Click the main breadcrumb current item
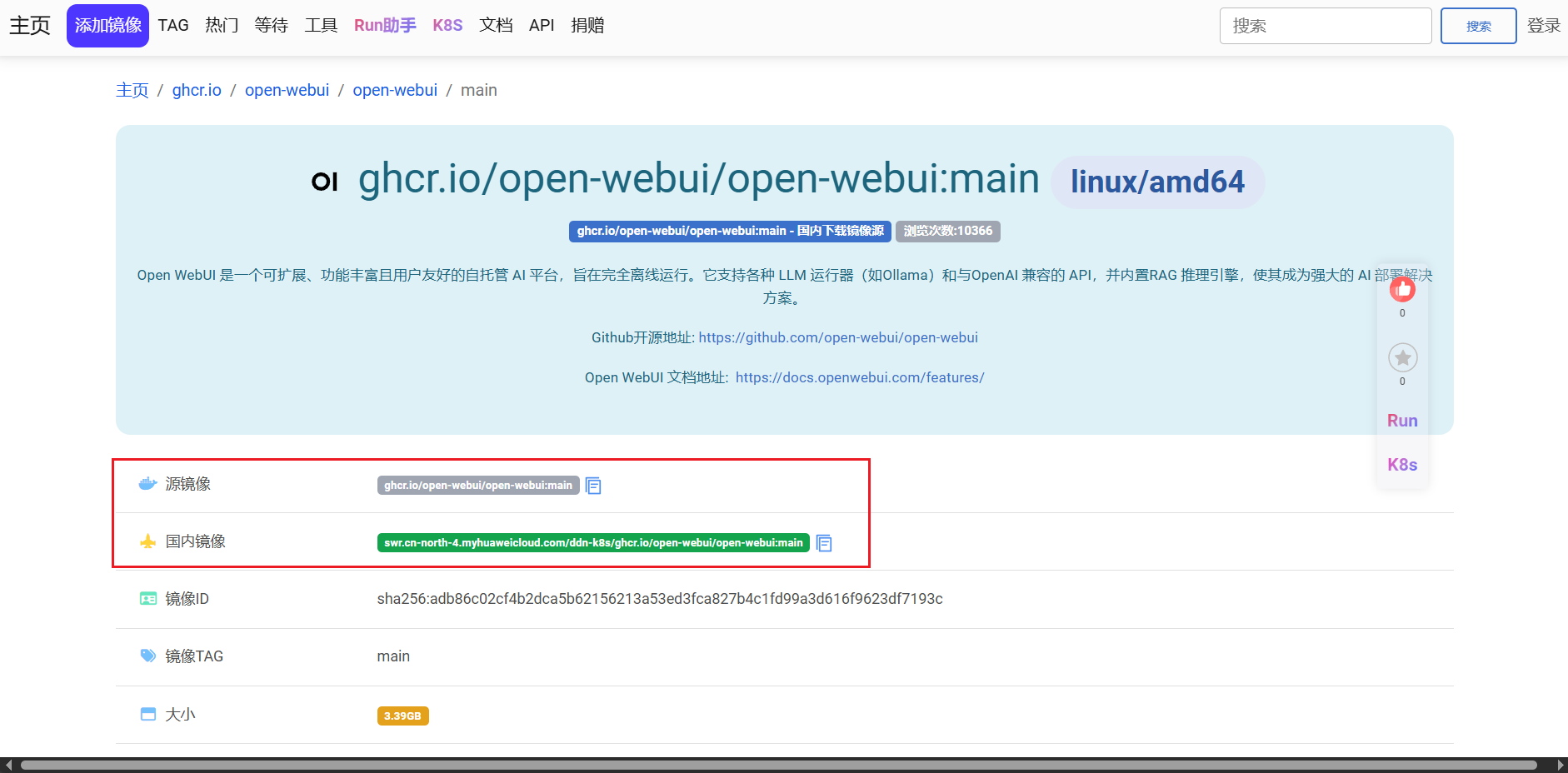Image resolution: width=1568 pixels, height=773 pixels. 479,90
